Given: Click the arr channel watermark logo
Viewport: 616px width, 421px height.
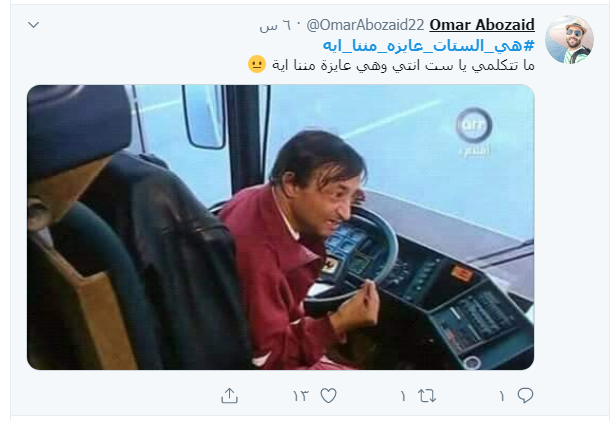Looking at the screenshot, I should click(x=474, y=132).
